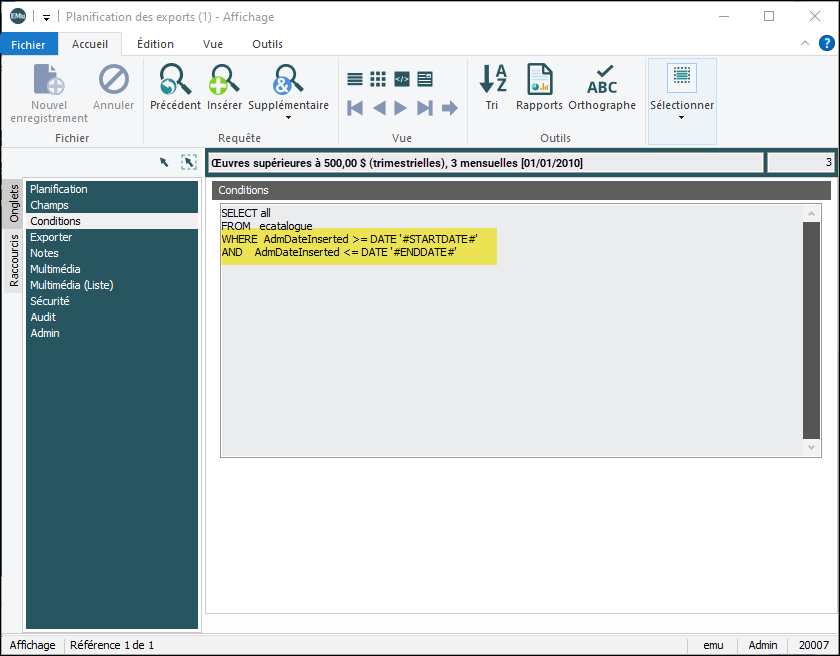Switch to list view icon
Viewport: 840px width, 656px height.
[x=355, y=79]
